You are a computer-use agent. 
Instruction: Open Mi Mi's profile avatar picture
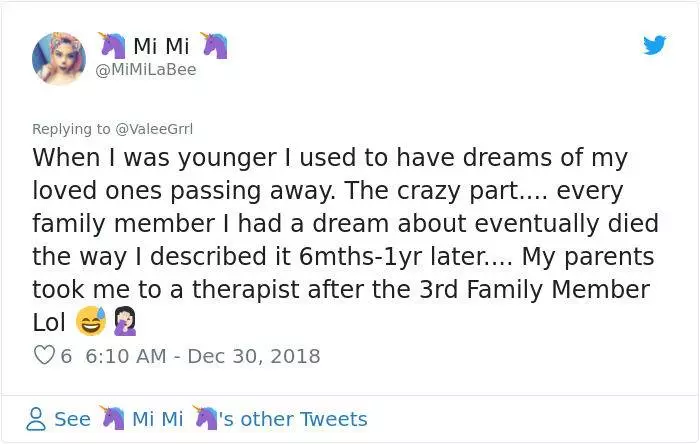[59, 58]
